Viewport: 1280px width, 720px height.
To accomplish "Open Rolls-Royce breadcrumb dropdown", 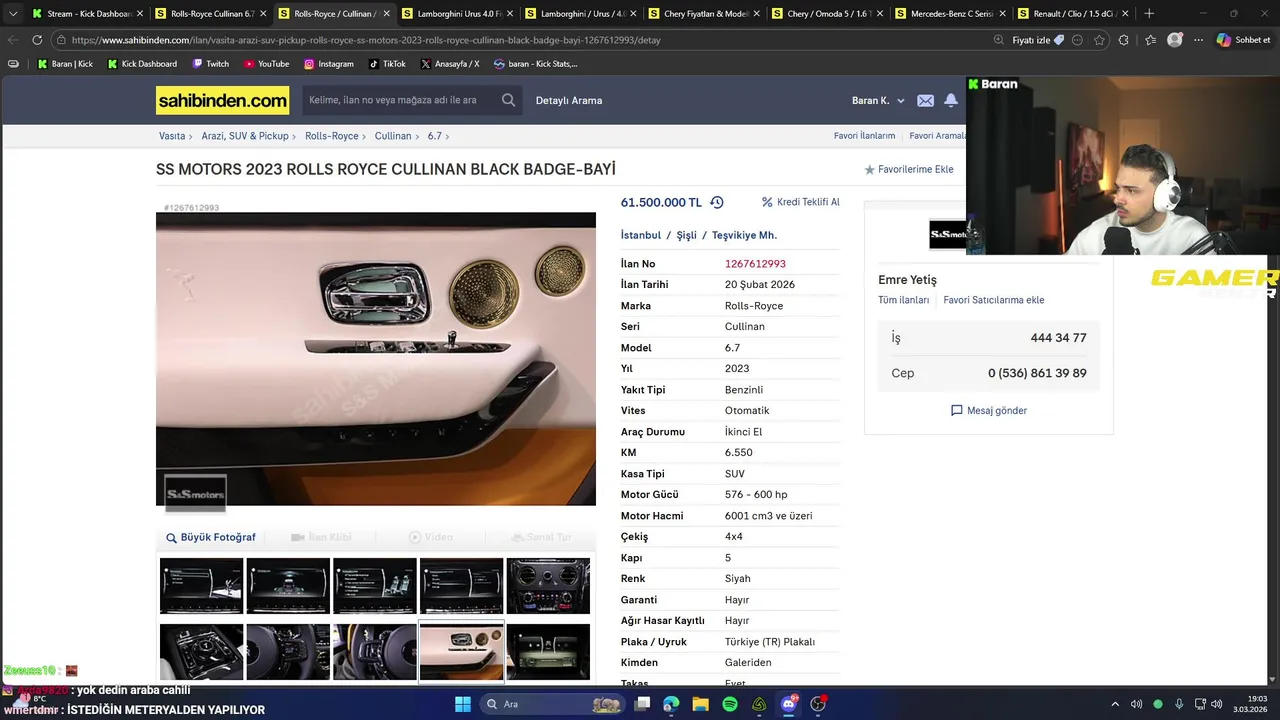I will 332,136.
